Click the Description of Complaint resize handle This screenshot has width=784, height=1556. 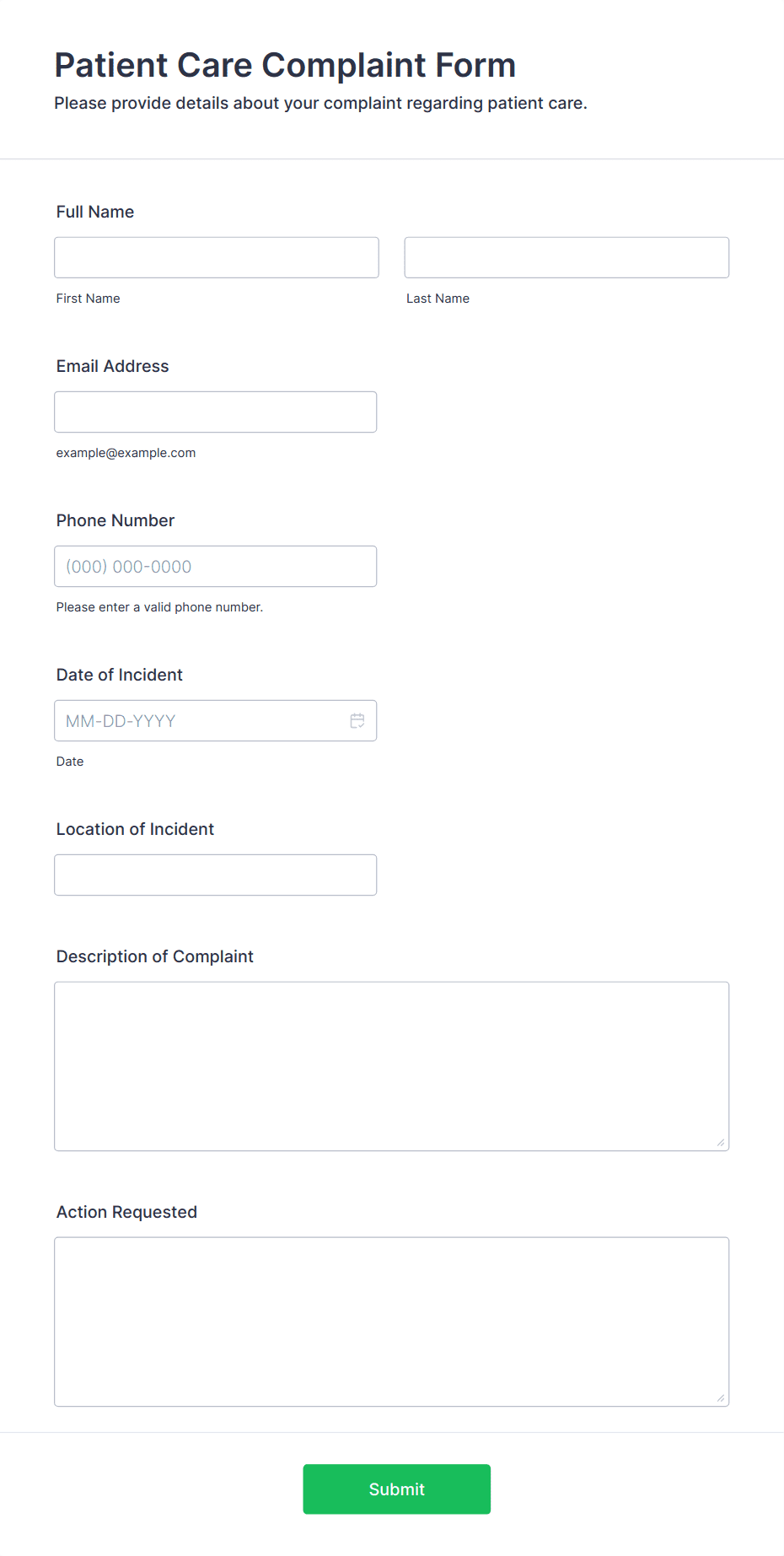(721, 1142)
